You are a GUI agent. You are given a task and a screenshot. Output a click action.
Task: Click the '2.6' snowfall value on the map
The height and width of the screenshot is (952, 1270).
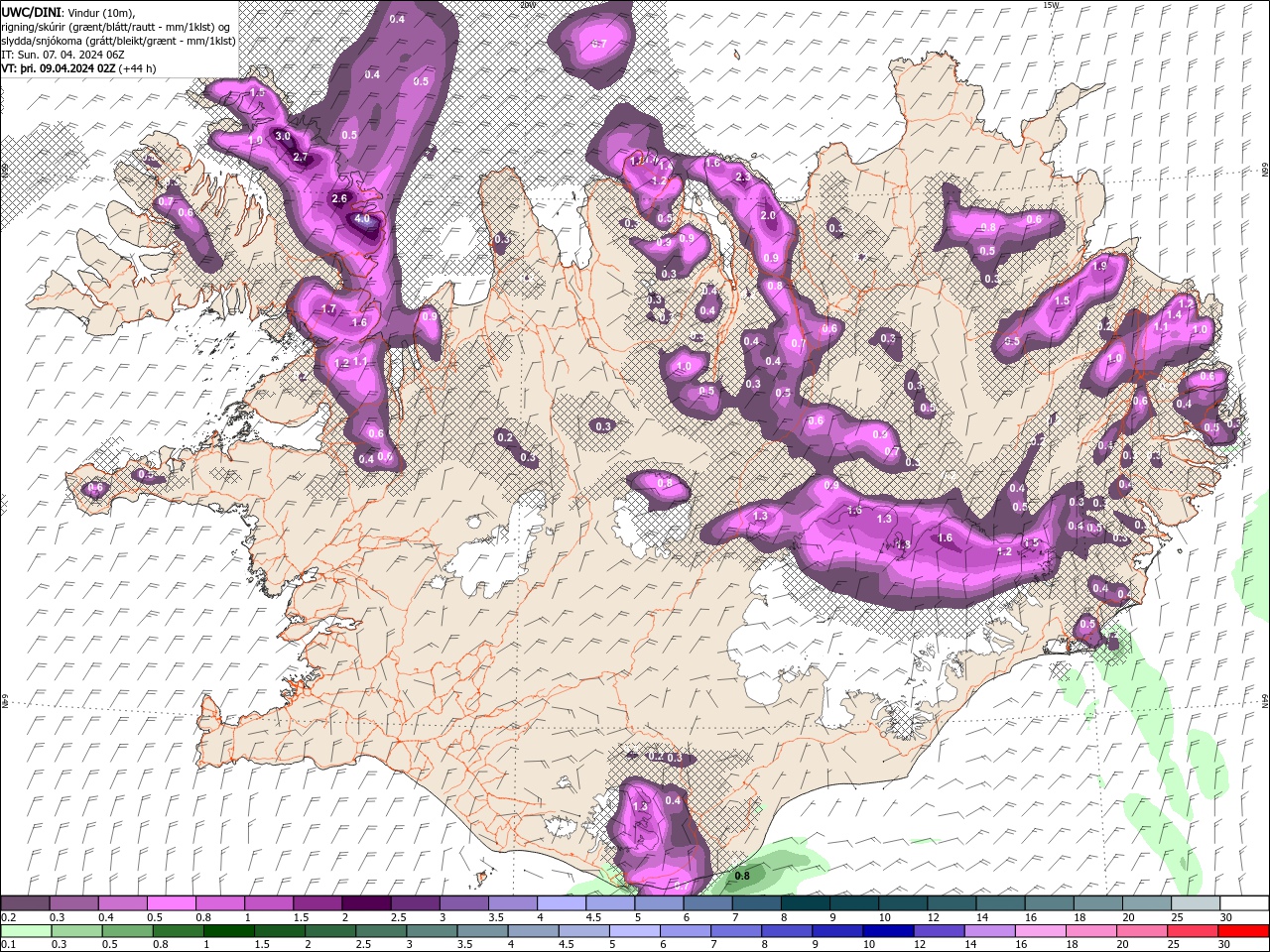pos(339,198)
